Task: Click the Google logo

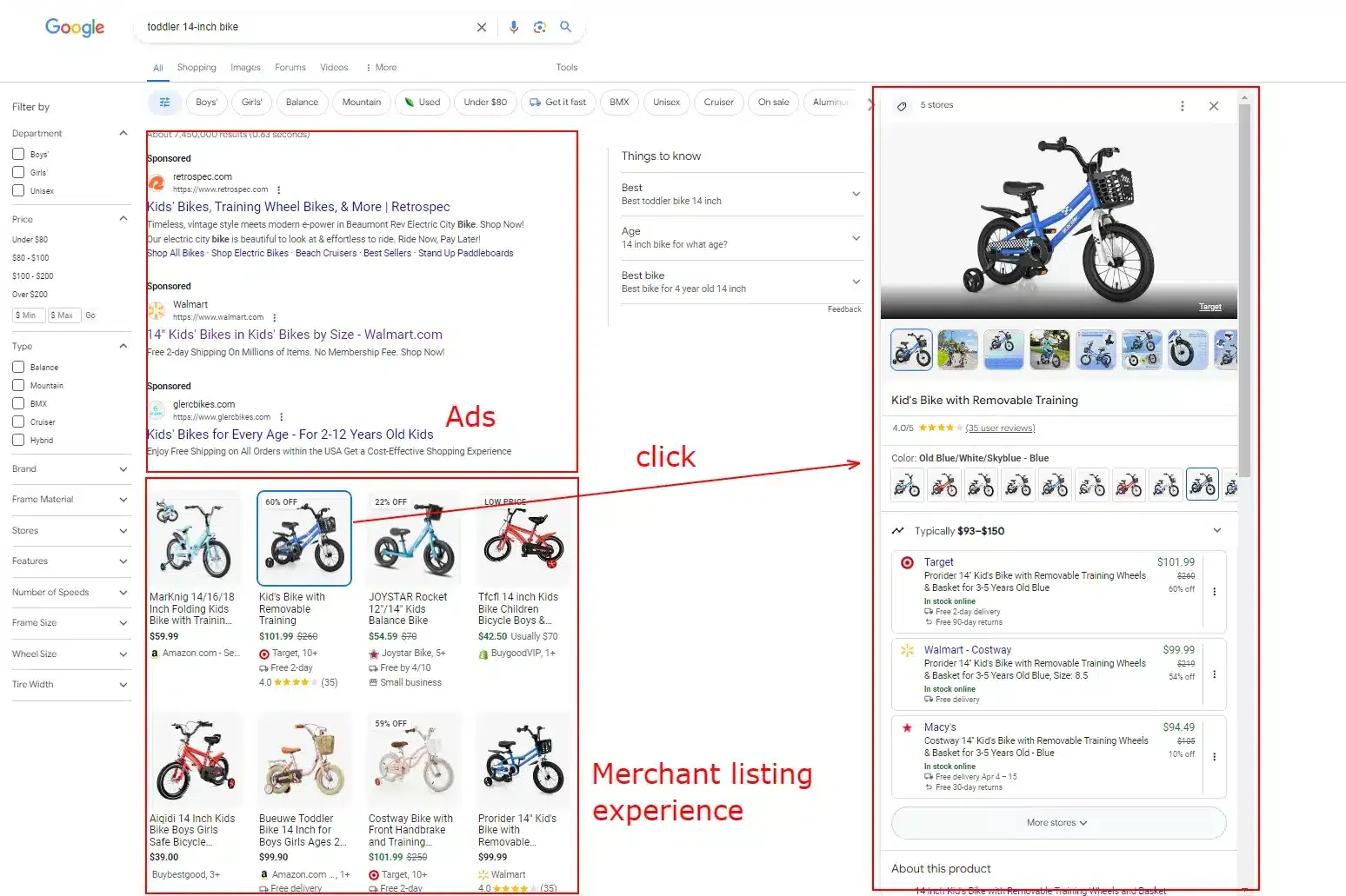Action: click(74, 27)
